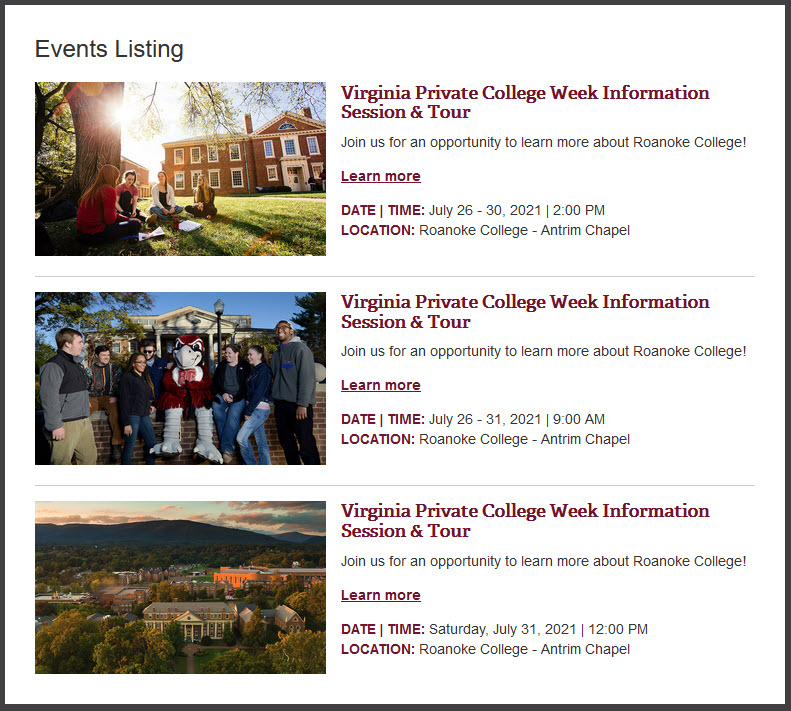Click the location text of the first event
The image size is (791, 711).
pos(524,231)
